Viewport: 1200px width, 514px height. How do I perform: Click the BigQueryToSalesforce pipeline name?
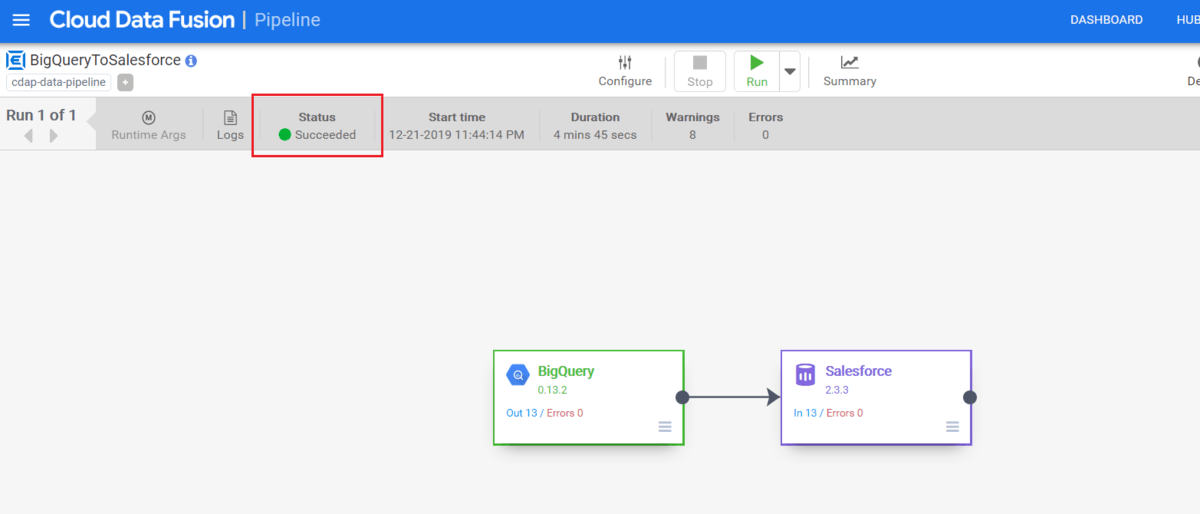pyautogui.click(x=105, y=60)
